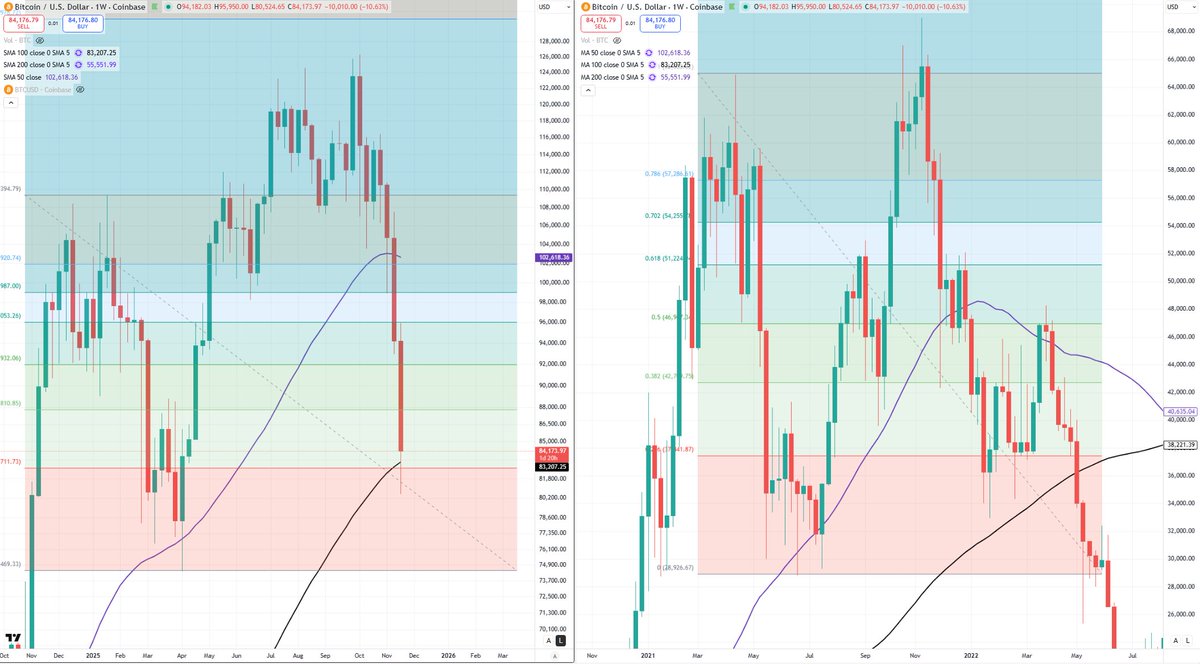This screenshot has width=1200, height=664.
Task: Click the 38,221.39 price label on right chart axis
Action: coord(1181,443)
